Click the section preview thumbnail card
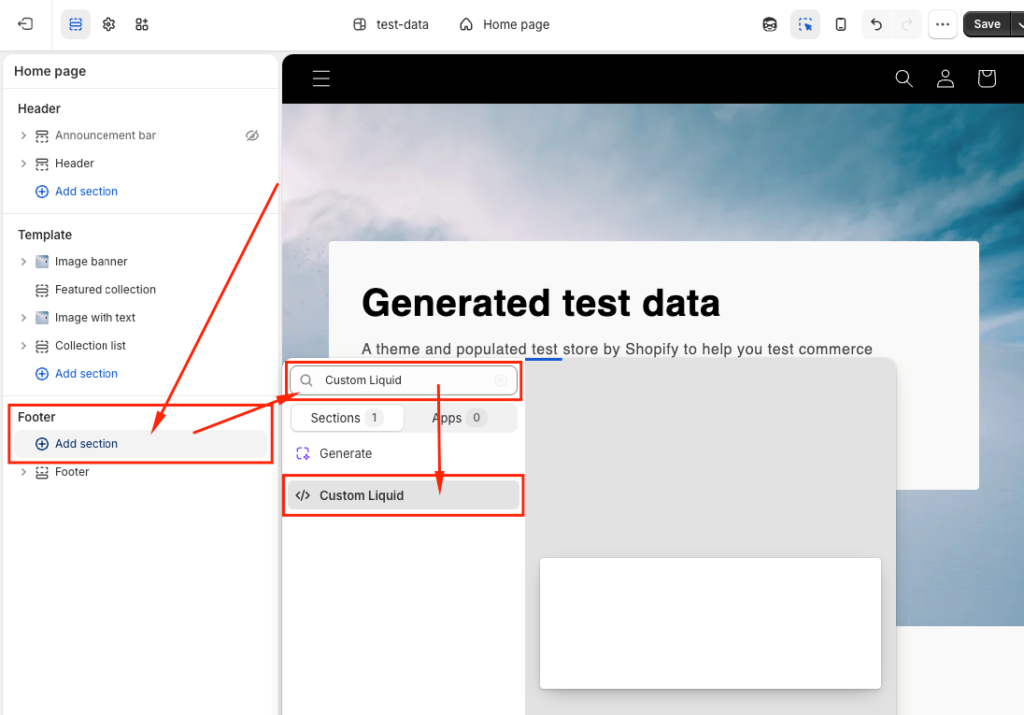This screenshot has width=1024, height=715. [710, 623]
